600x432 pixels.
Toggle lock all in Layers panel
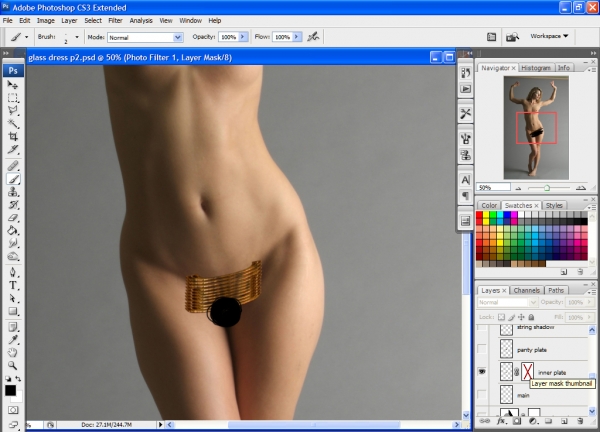coord(531,317)
